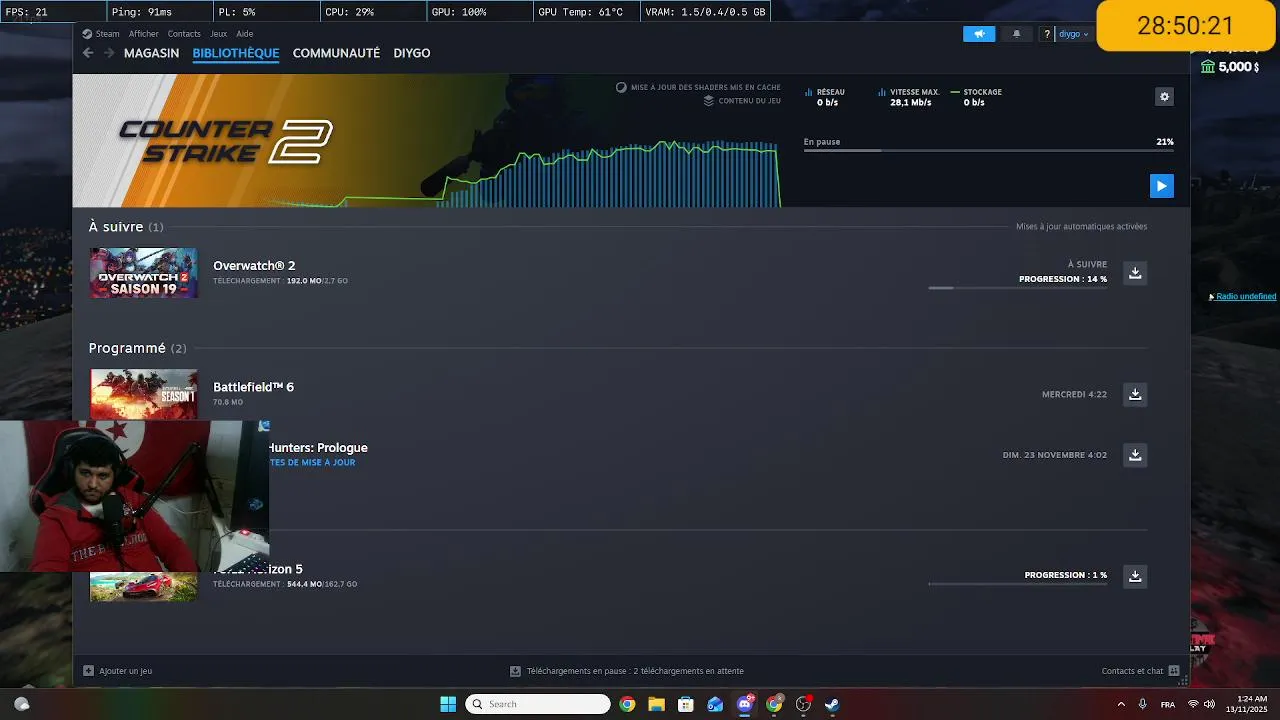Image resolution: width=1280 pixels, height=720 pixels.
Task: Open the DIYGO profile tab
Action: 412,53
